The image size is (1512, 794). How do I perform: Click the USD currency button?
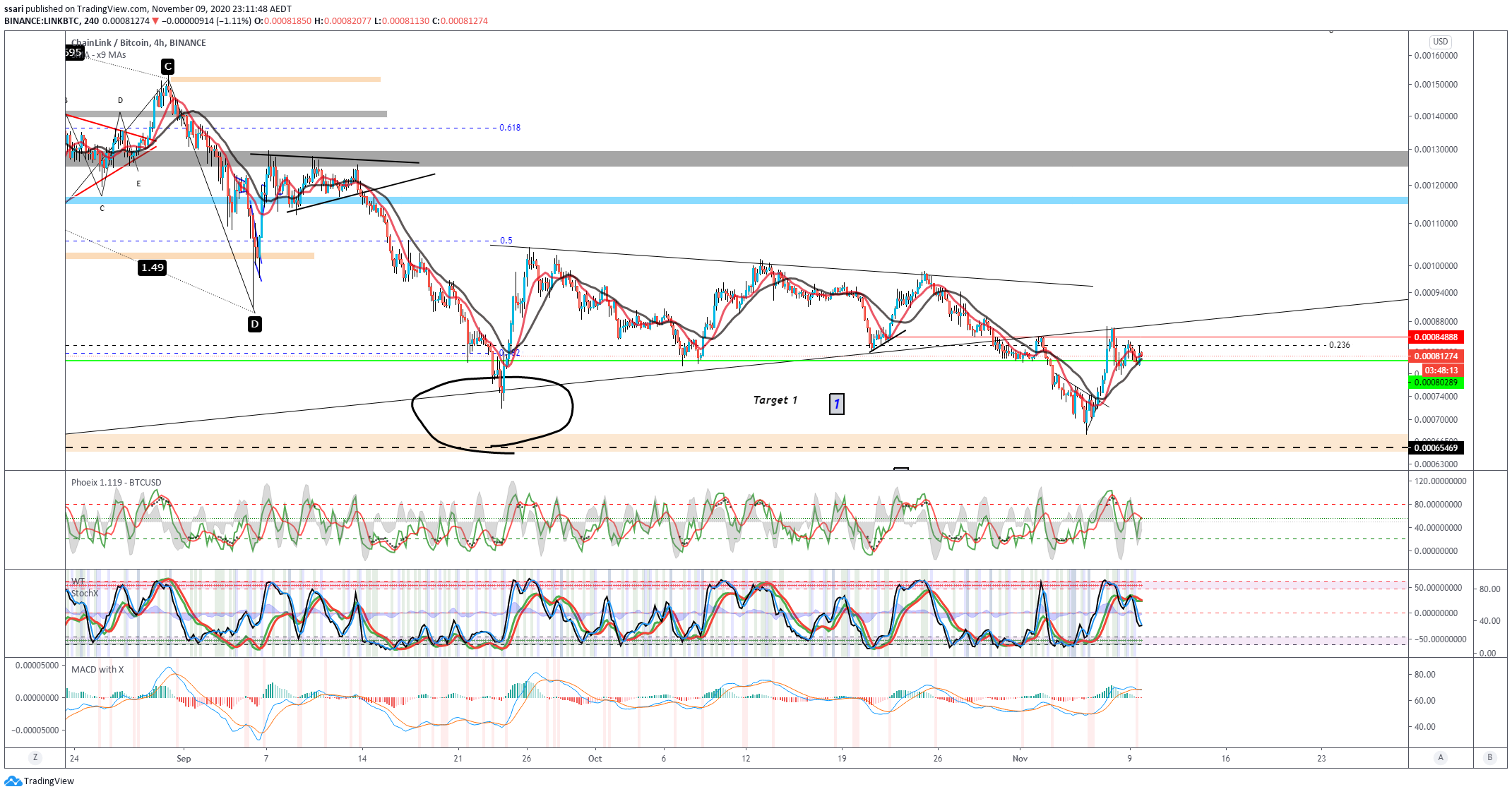tap(1440, 42)
